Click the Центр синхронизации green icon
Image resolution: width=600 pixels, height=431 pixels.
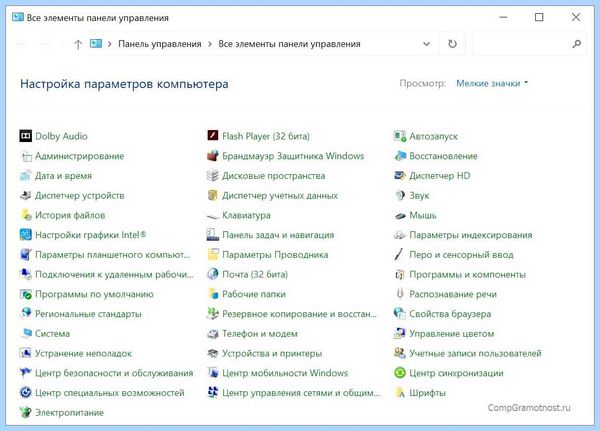400,373
